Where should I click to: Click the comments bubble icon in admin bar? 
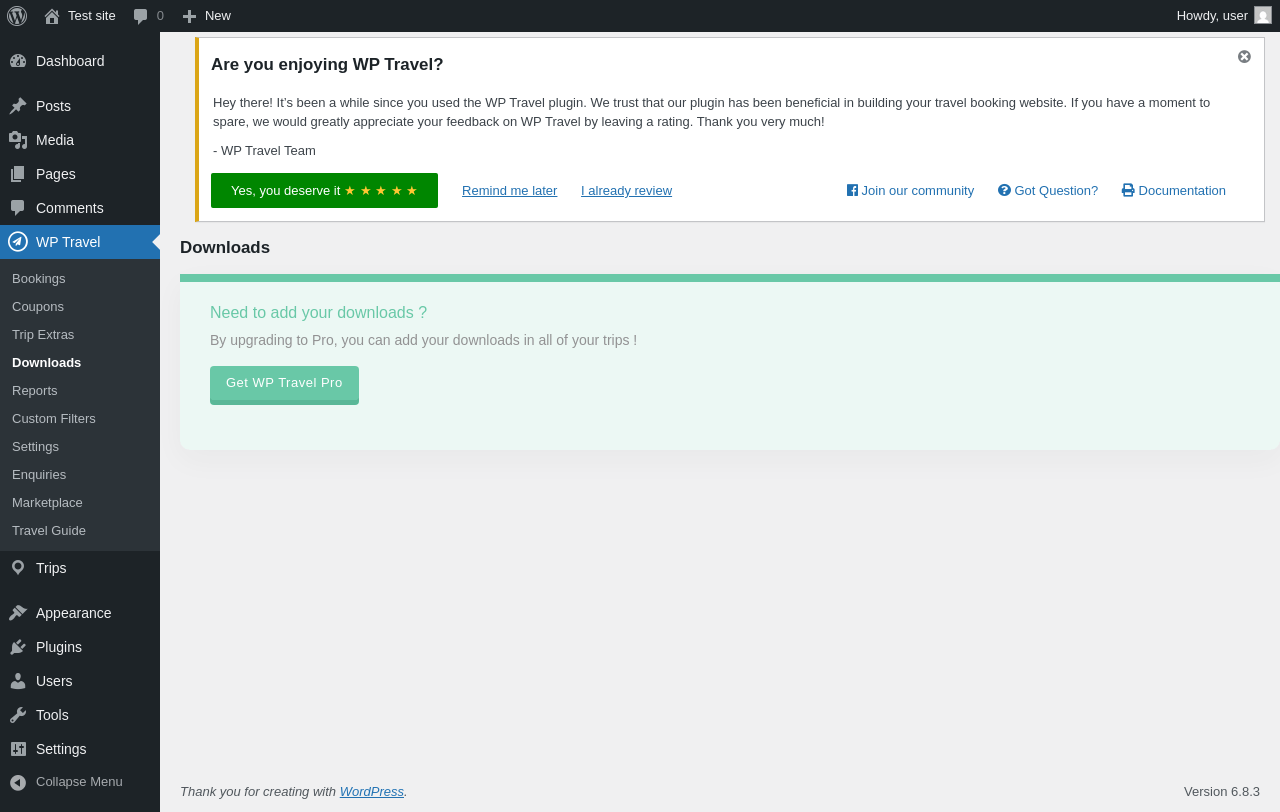[x=141, y=16]
